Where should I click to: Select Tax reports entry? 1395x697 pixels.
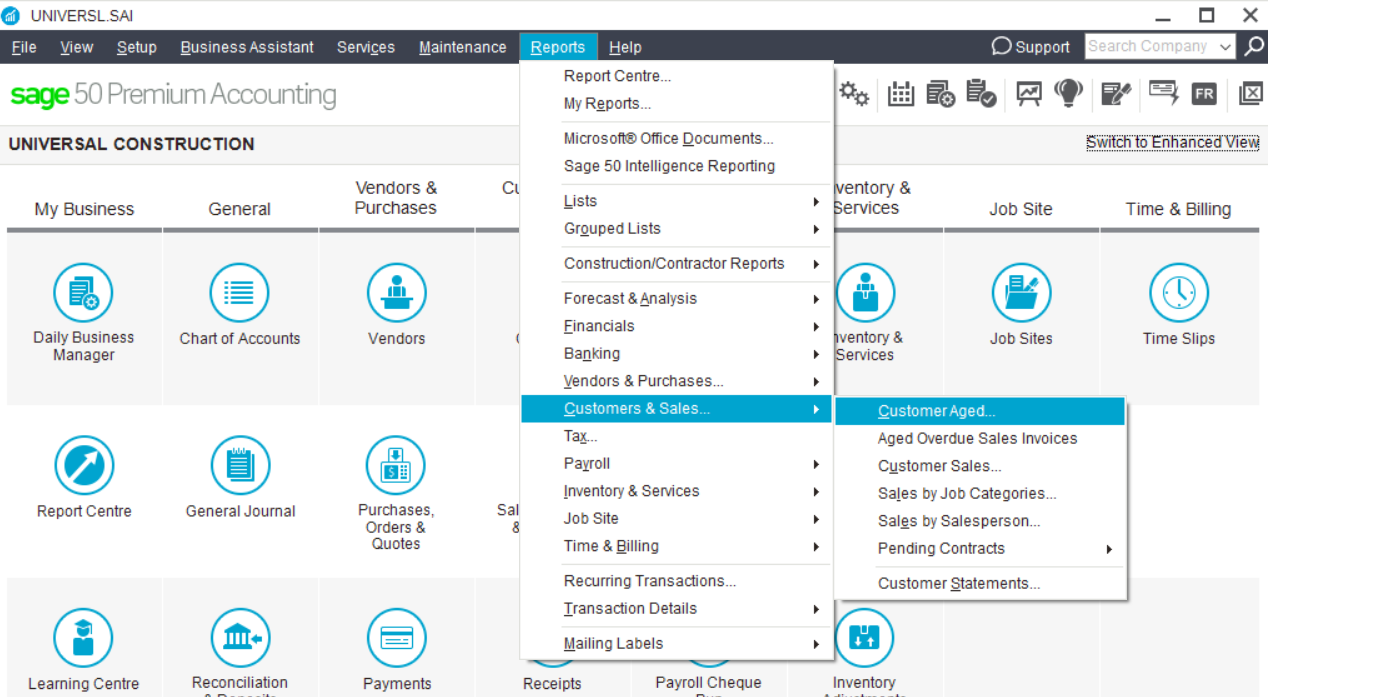coord(677,436)
